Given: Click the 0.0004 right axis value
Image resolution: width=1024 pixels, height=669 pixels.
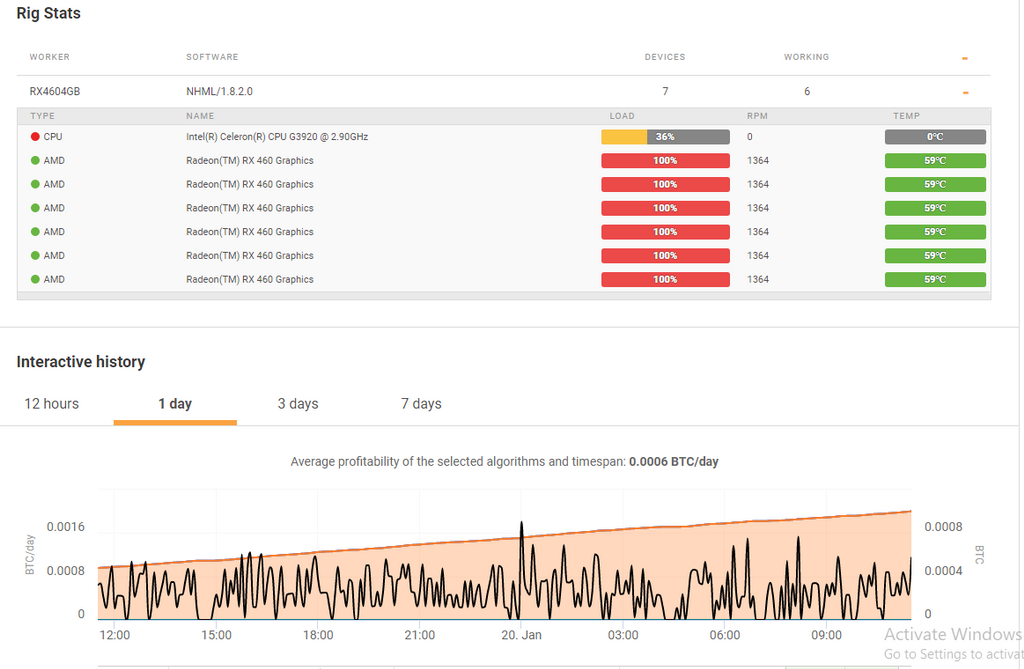Looking at the screenshot, I should (x=944, y=571).
